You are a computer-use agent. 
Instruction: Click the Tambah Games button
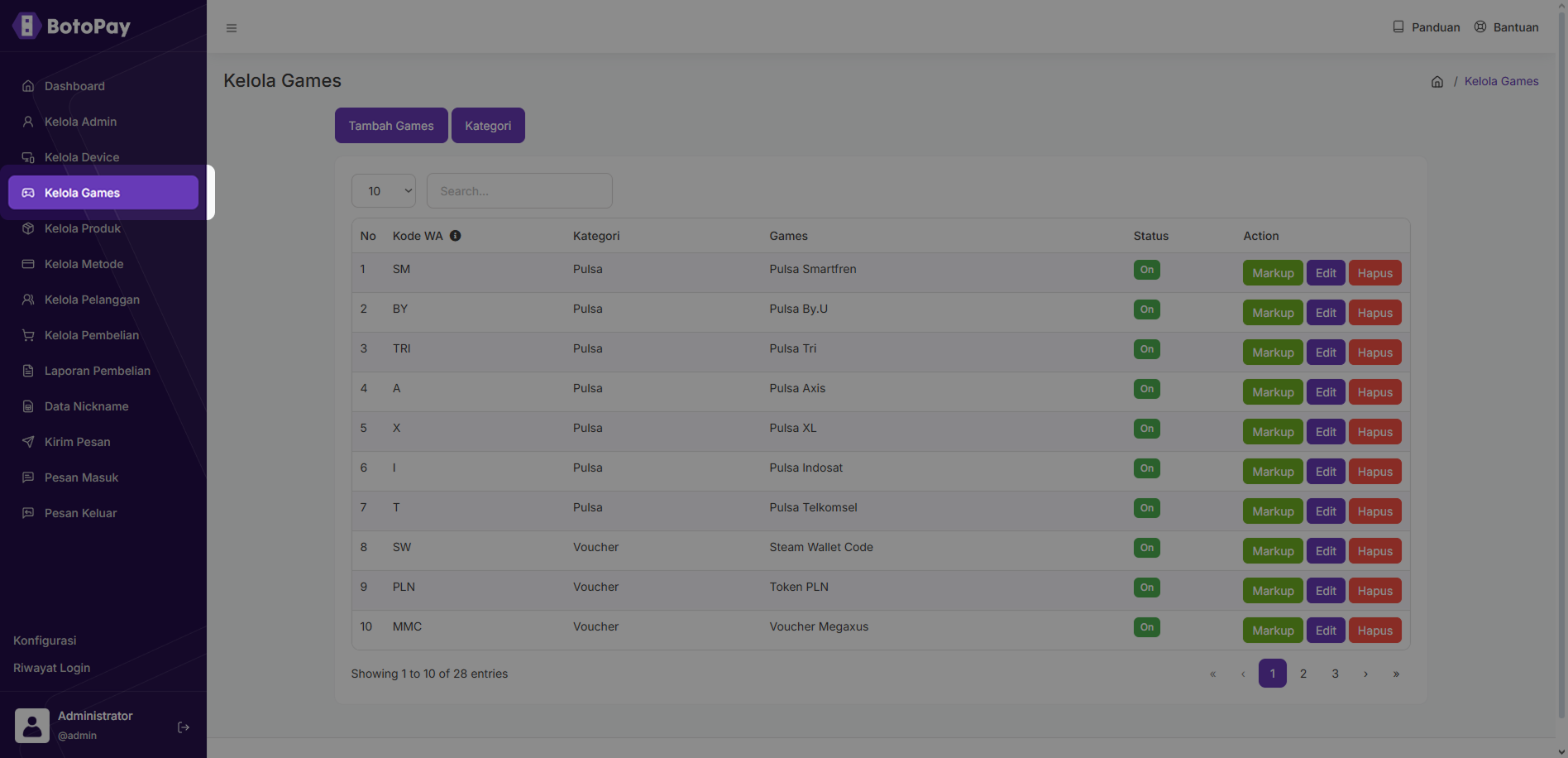coord(391,126)
